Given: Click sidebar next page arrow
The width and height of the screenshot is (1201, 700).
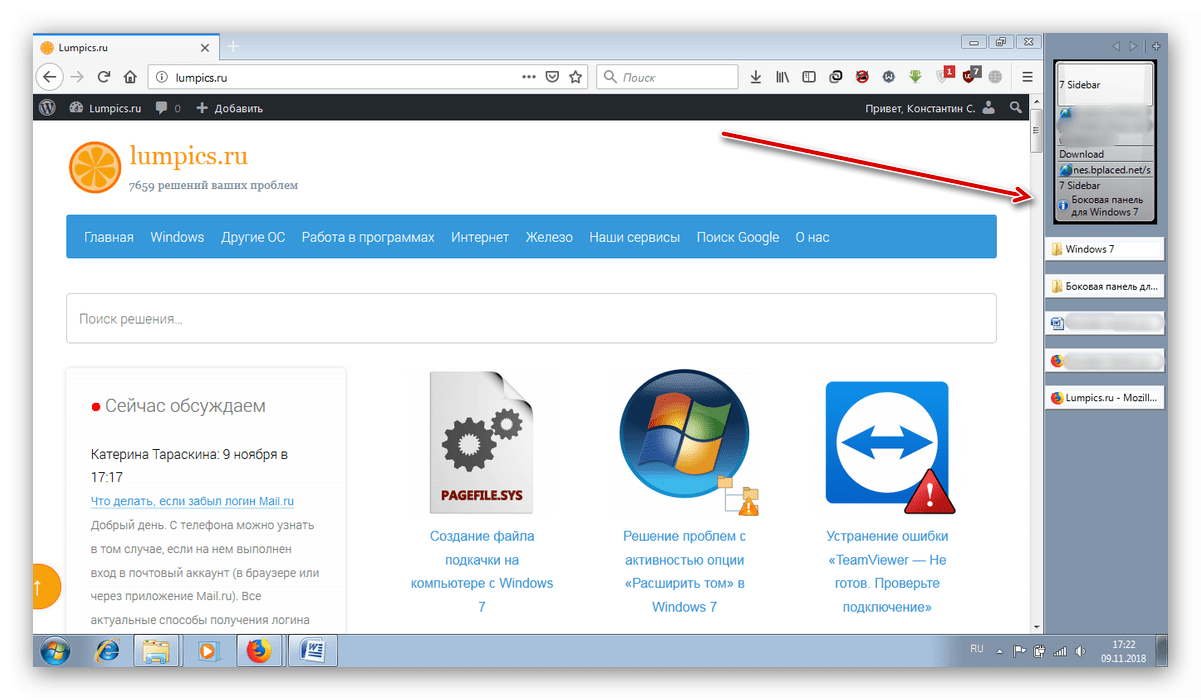Looking at the screenshot, I should click(x=1133, y=46).
